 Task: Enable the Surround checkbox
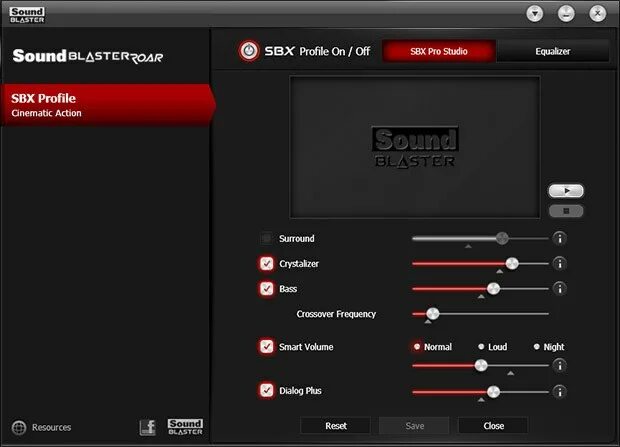pyautogui.click(x=267, y=238)
